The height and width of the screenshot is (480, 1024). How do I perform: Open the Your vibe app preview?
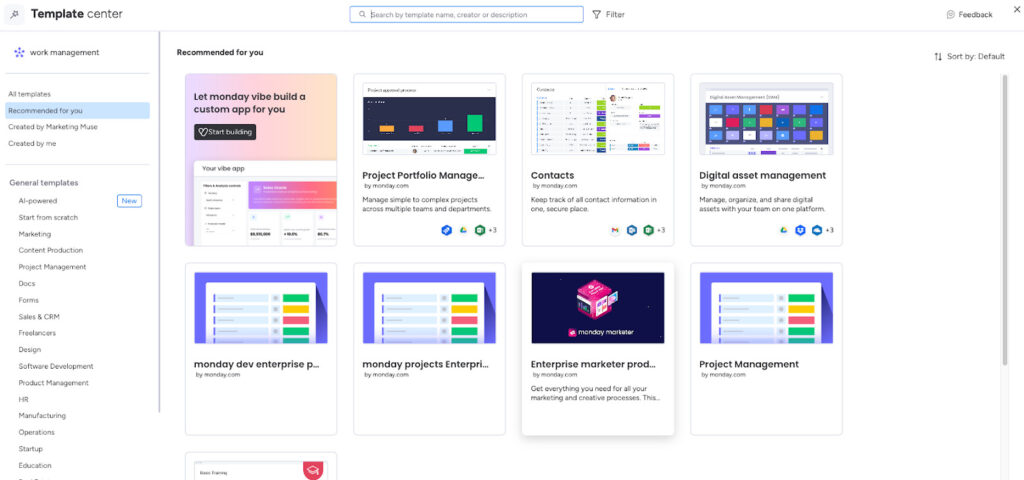pyautogui.click(x=265, y=203)
